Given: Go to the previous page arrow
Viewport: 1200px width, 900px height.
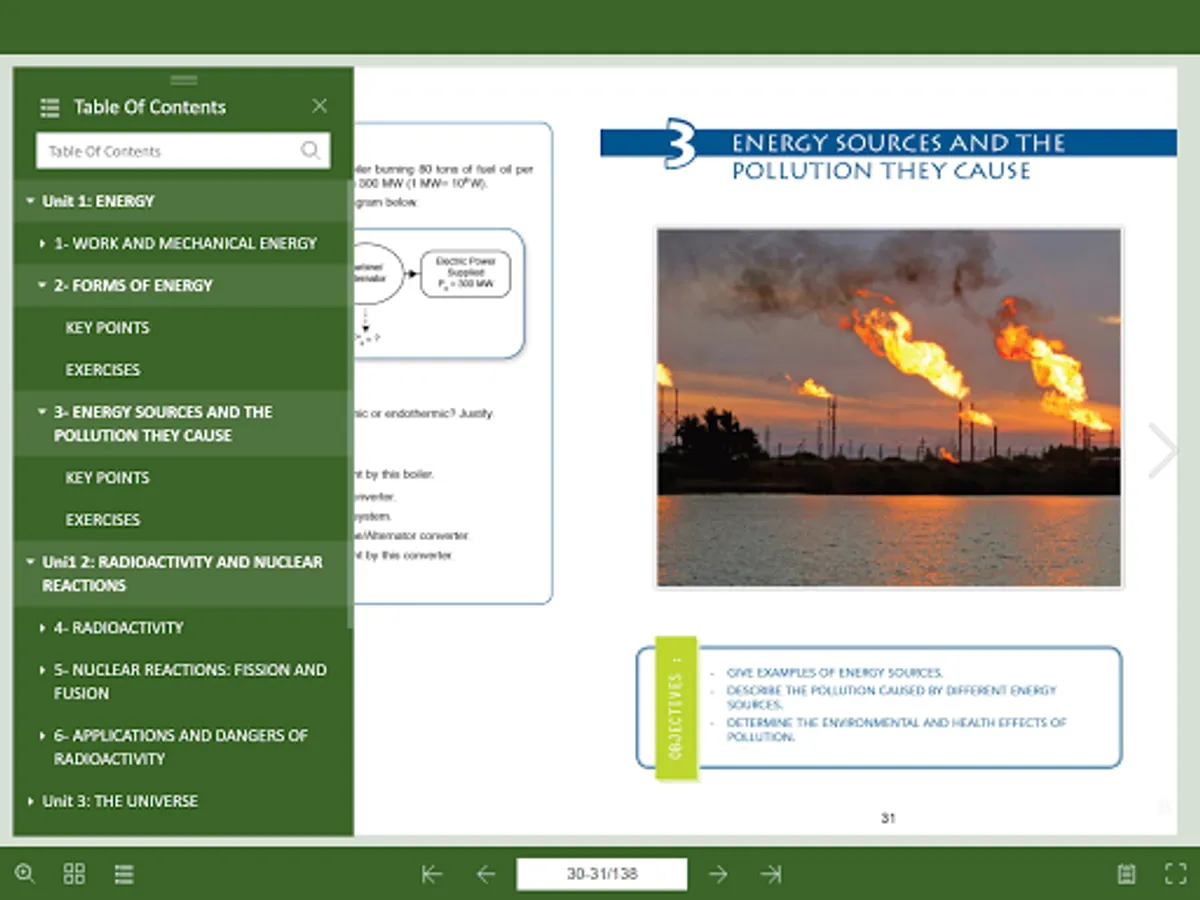Looking at the screenshot, I should [x=486, y=874].
